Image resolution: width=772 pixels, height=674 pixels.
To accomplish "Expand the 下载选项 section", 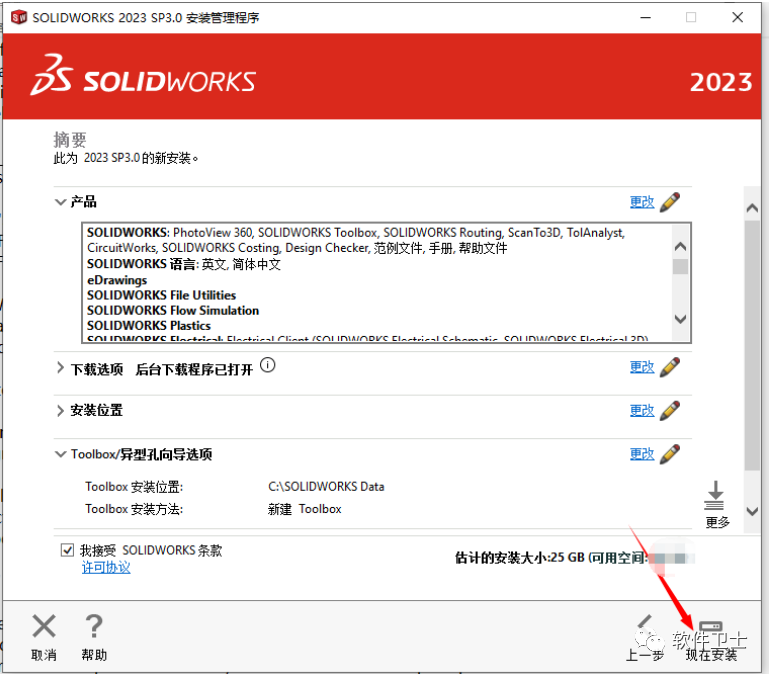I will [x=60, y=367].
